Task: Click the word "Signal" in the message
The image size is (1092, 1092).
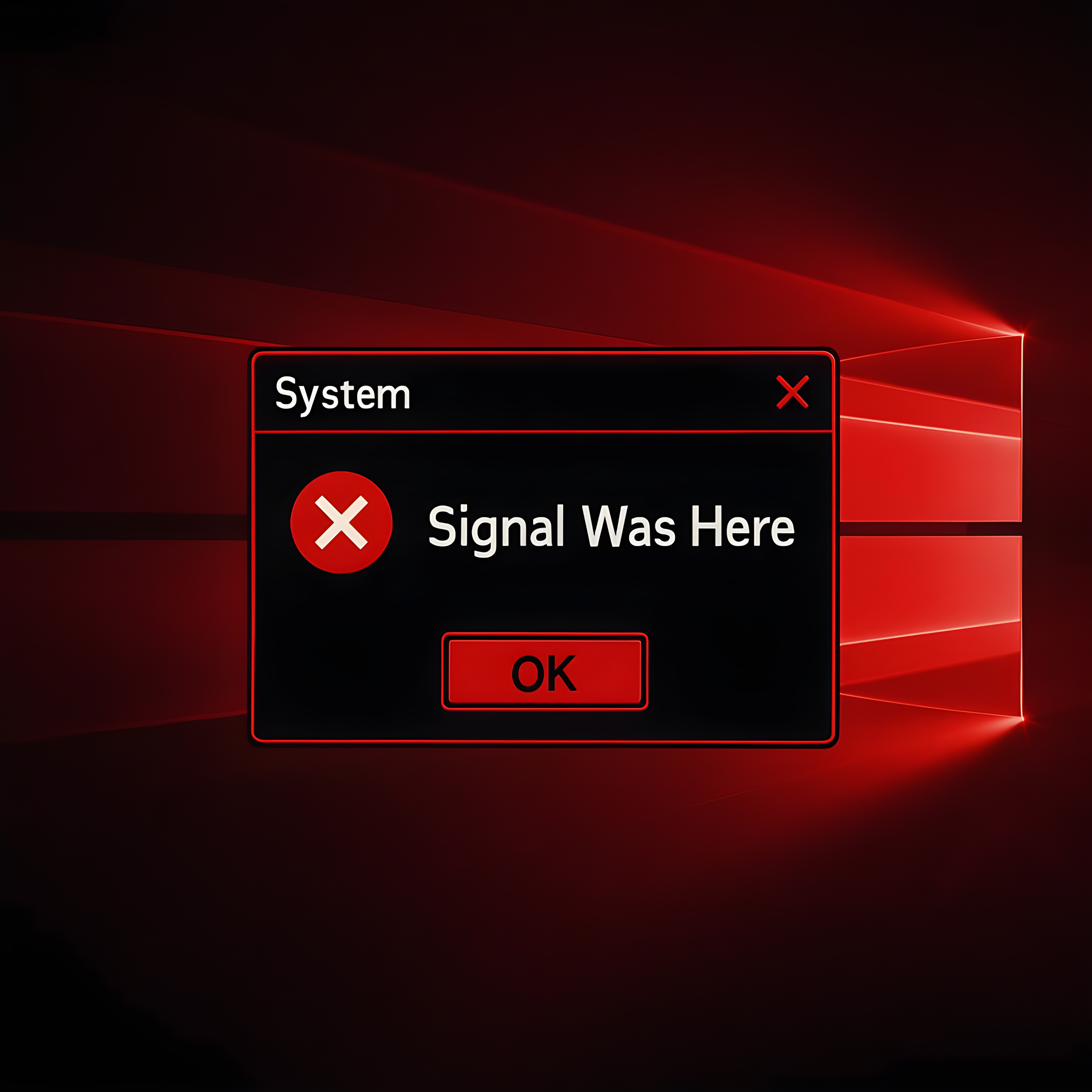Action: [496, 529]
